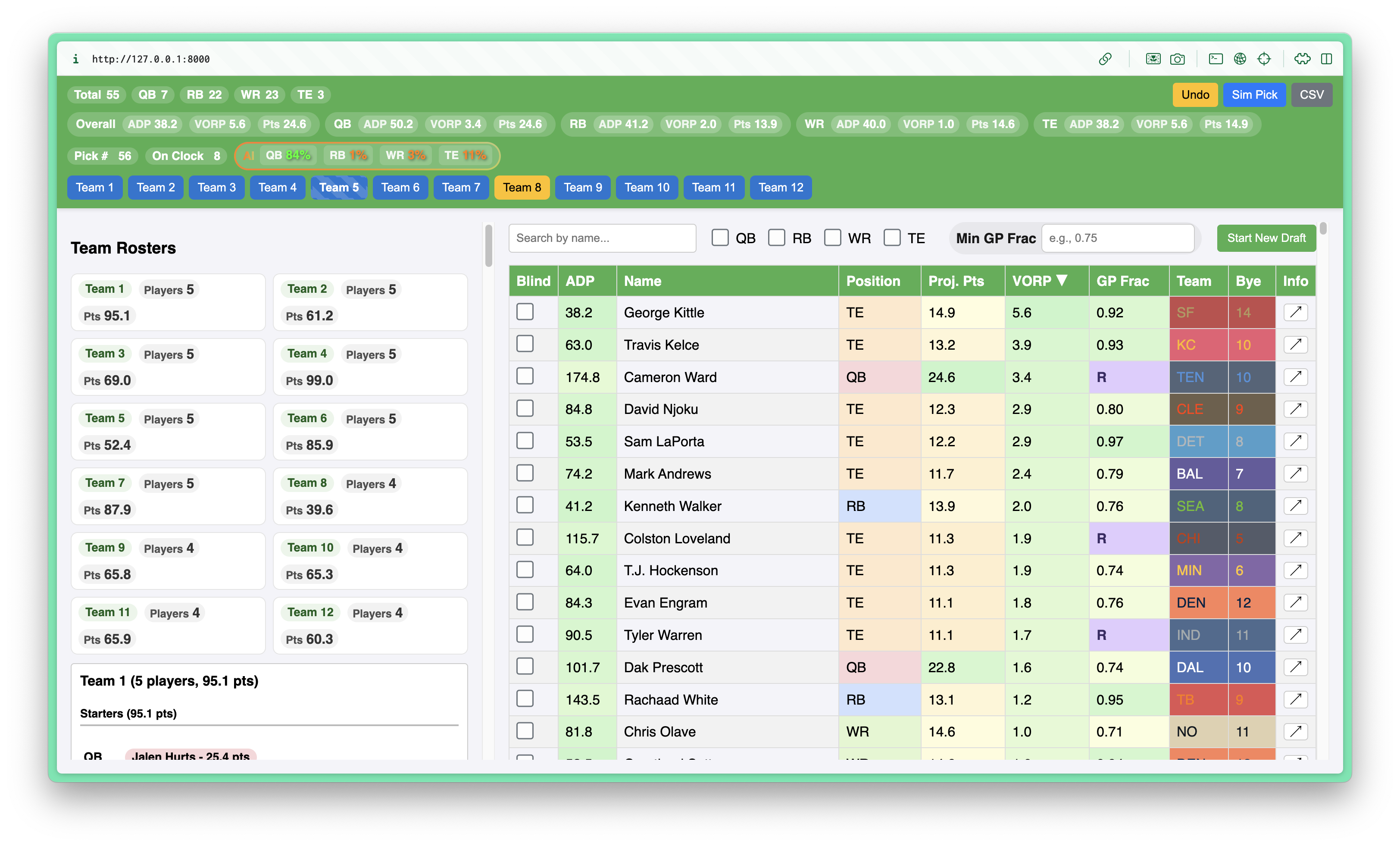Click the QB 84% AI probability badge
This screenshot has height=846, width=1400.
[288, 155]
